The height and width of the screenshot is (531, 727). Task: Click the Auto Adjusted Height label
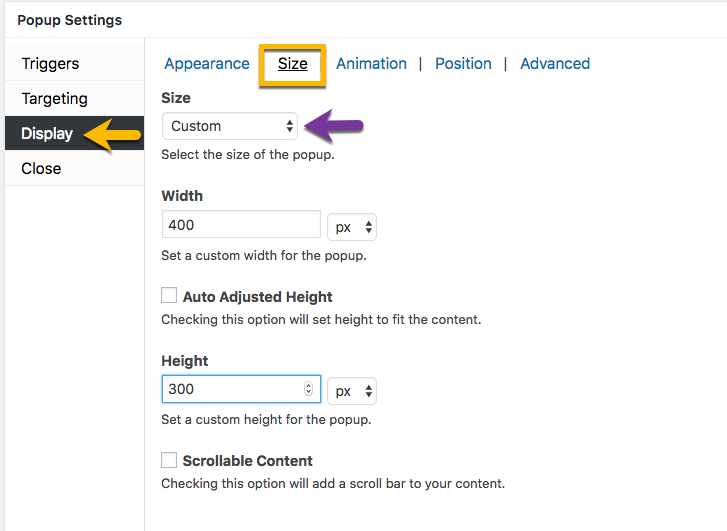(x=257, y=297)
